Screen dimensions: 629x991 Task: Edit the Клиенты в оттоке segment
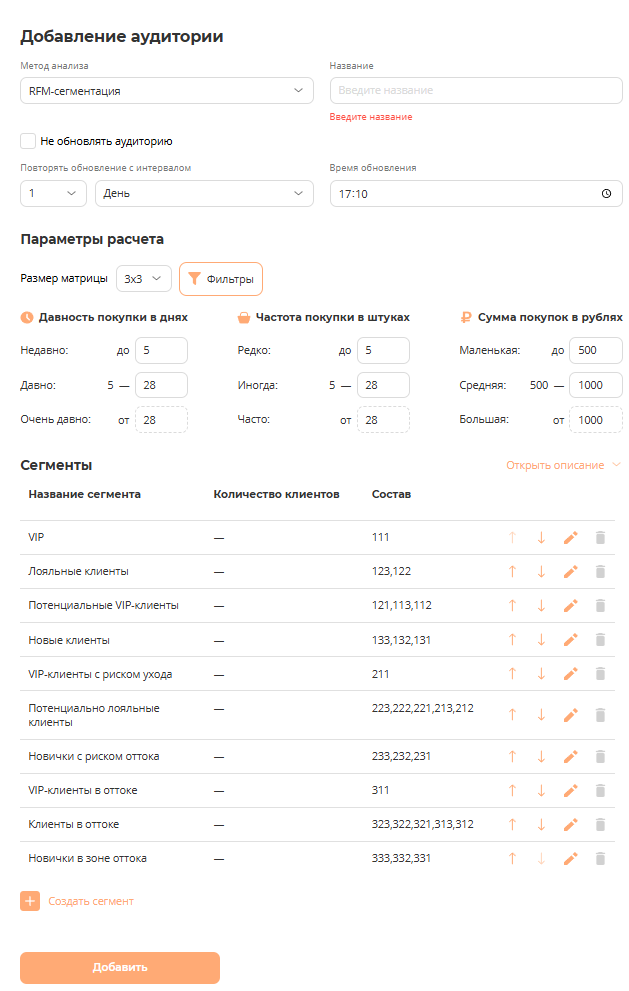coord(571,825)
